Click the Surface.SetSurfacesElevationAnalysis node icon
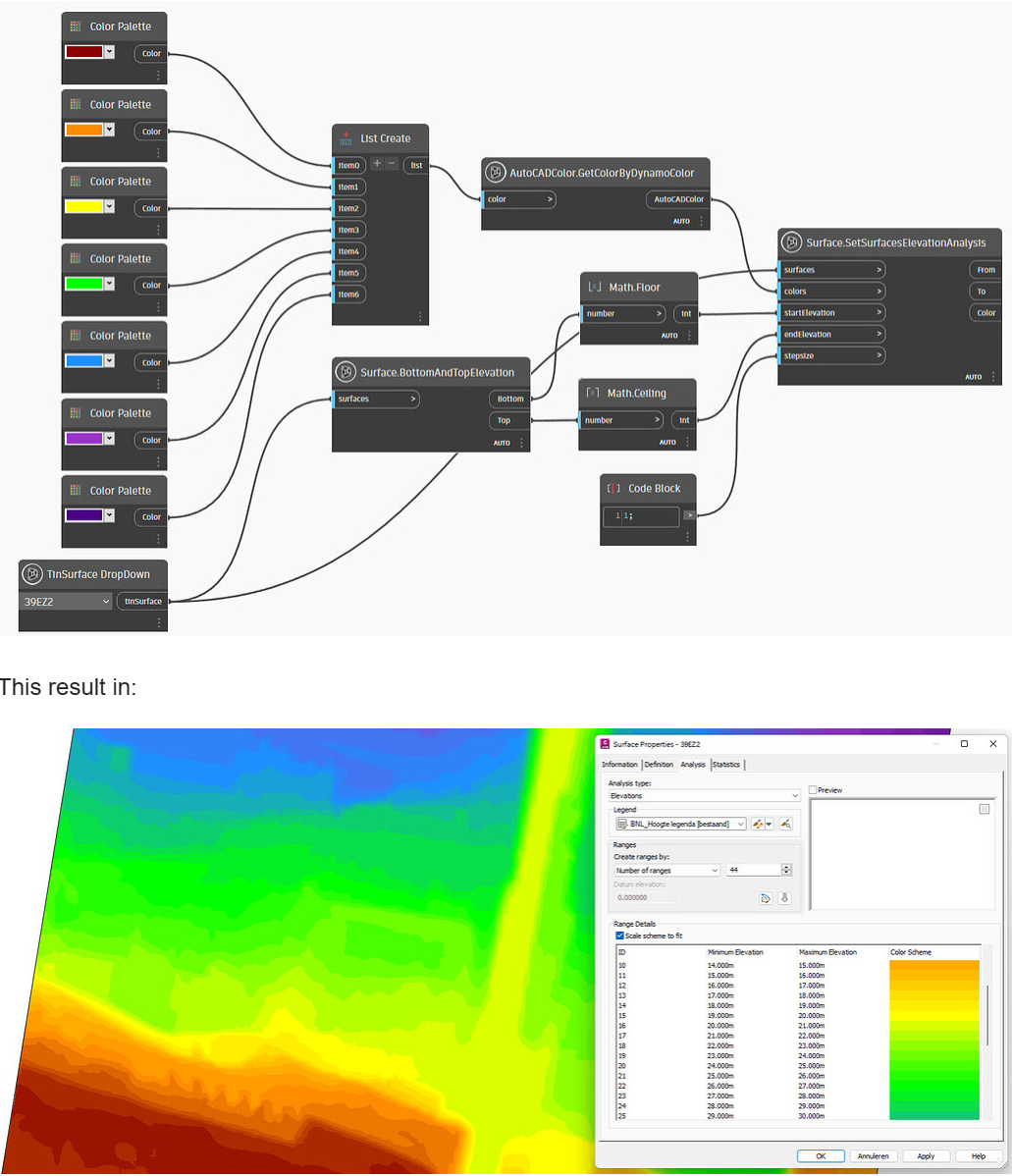Image resolution: width=1012 pixels, height=1176 pixels. click(789, 241)
